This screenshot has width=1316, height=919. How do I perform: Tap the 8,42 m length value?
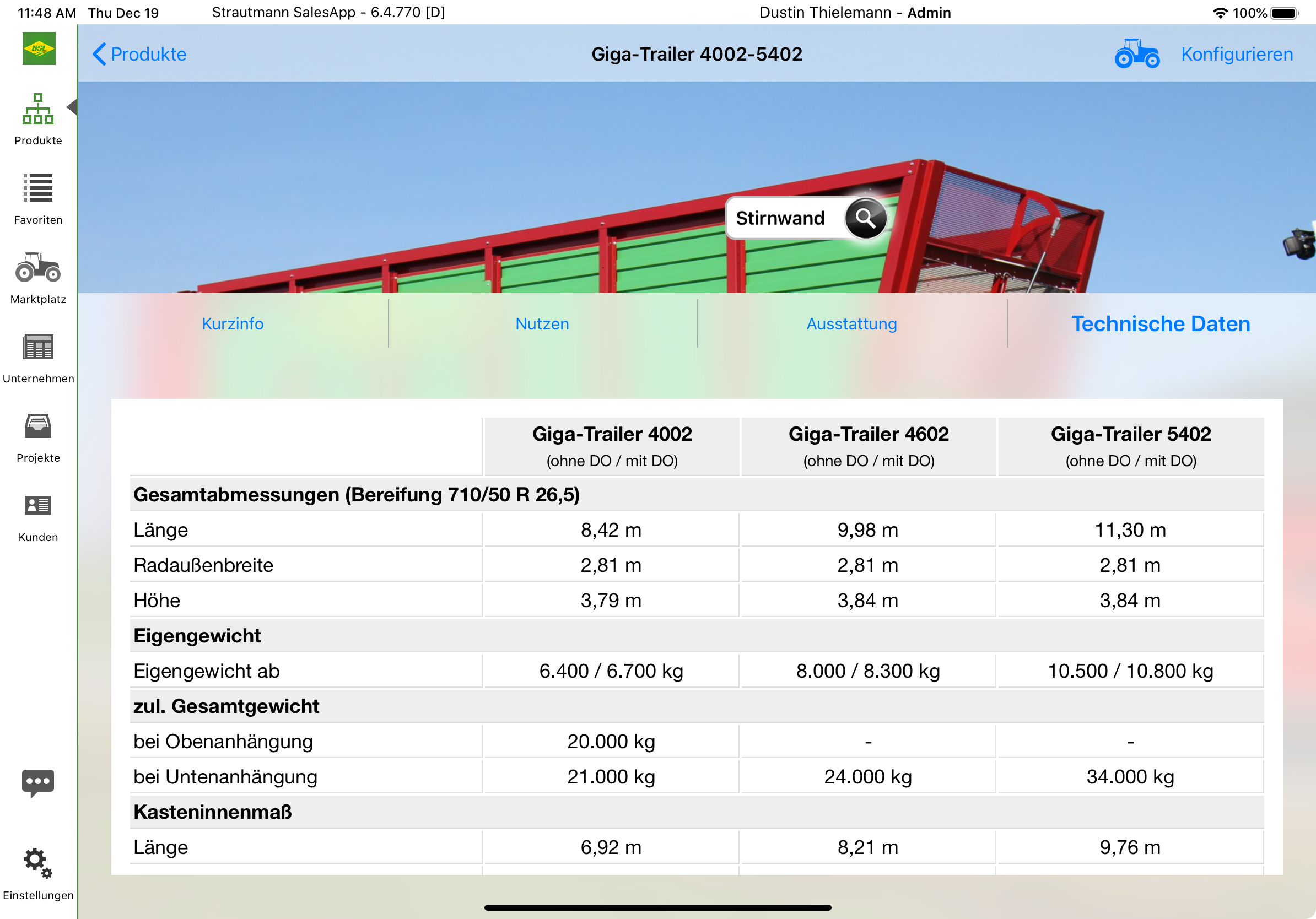click(611, 530)
